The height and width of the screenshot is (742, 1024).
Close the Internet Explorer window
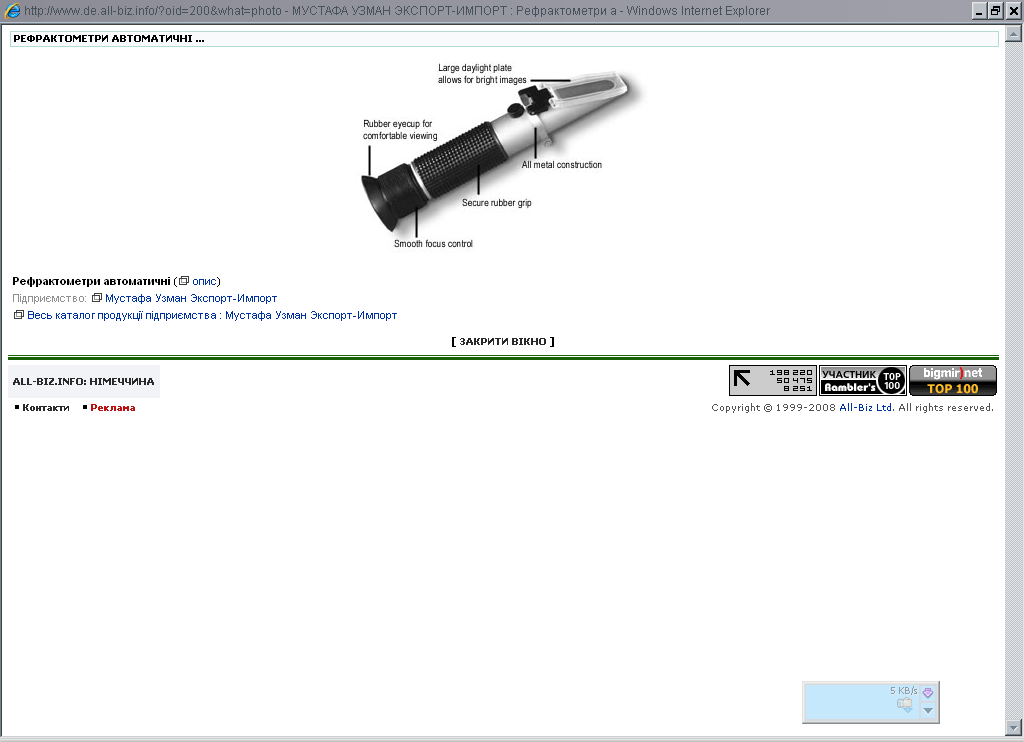[1014, 11]
